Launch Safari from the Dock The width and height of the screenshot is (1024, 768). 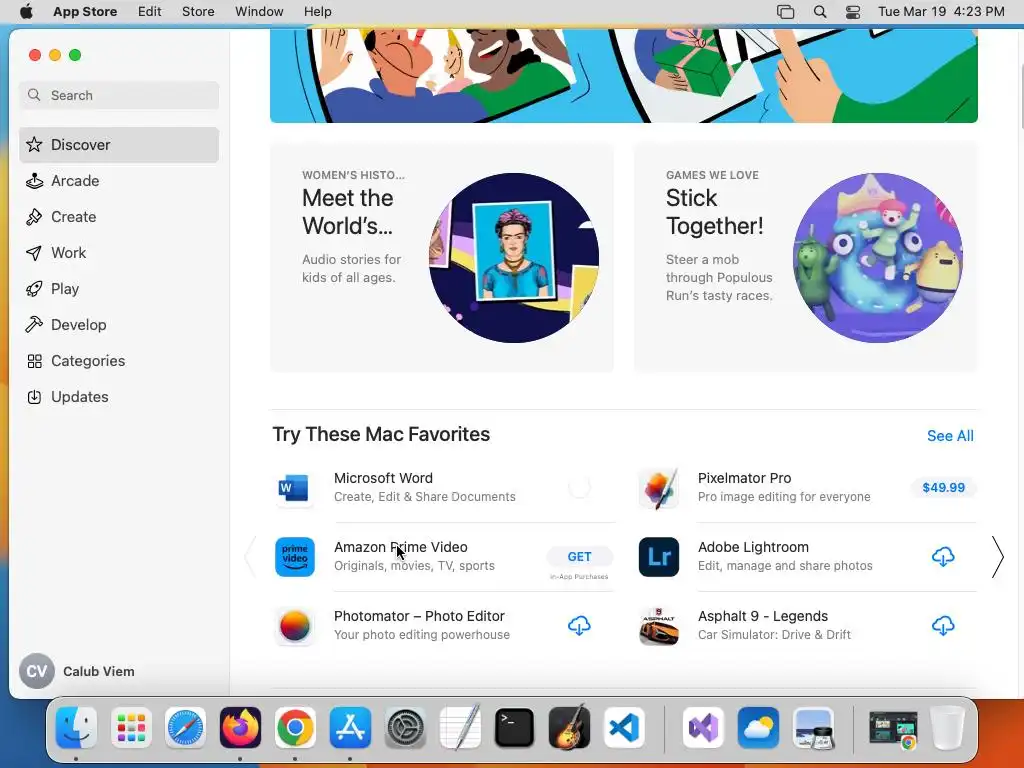(x=185, y=728)
